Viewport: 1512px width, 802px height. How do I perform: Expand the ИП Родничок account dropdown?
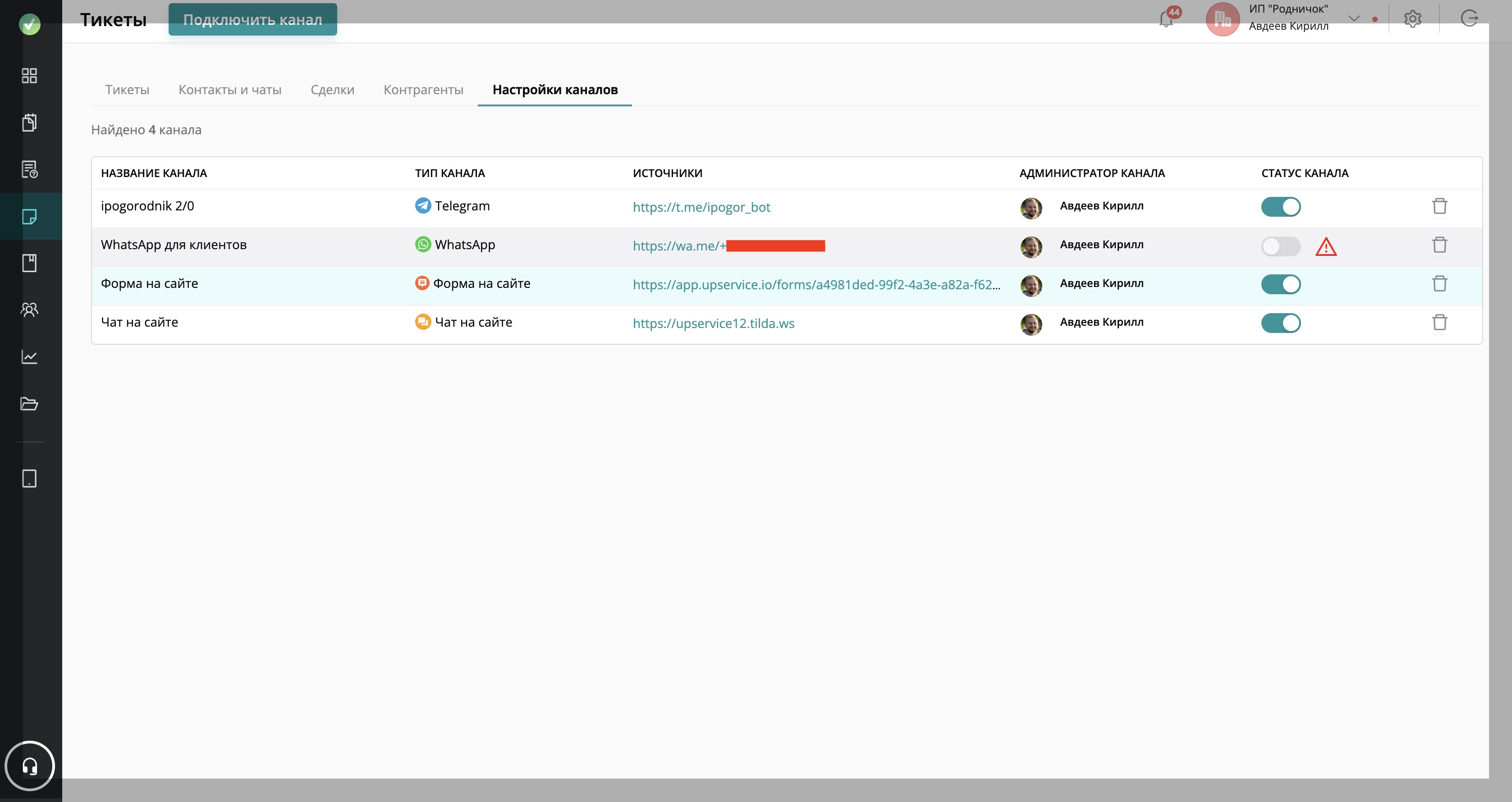[1353, 19]
